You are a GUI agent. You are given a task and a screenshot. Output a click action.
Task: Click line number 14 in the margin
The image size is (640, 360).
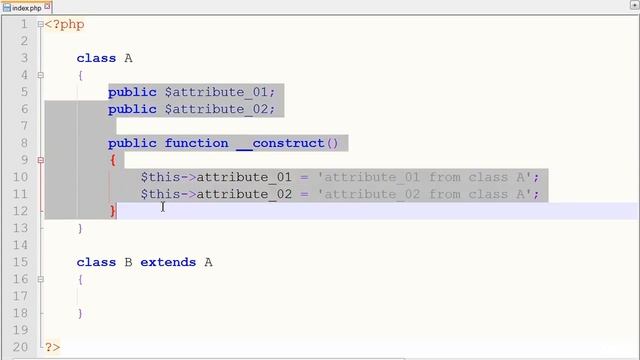point(20,245)
